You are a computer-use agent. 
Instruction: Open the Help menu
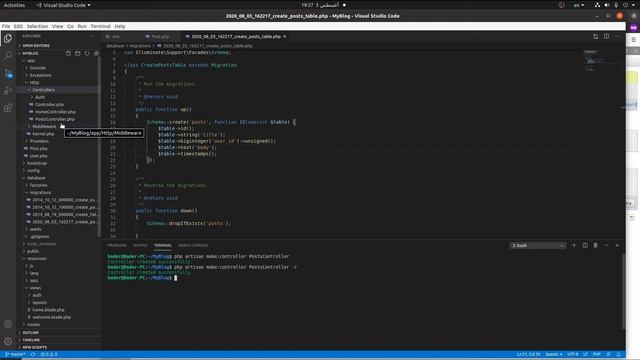click(x=120, y=26)
